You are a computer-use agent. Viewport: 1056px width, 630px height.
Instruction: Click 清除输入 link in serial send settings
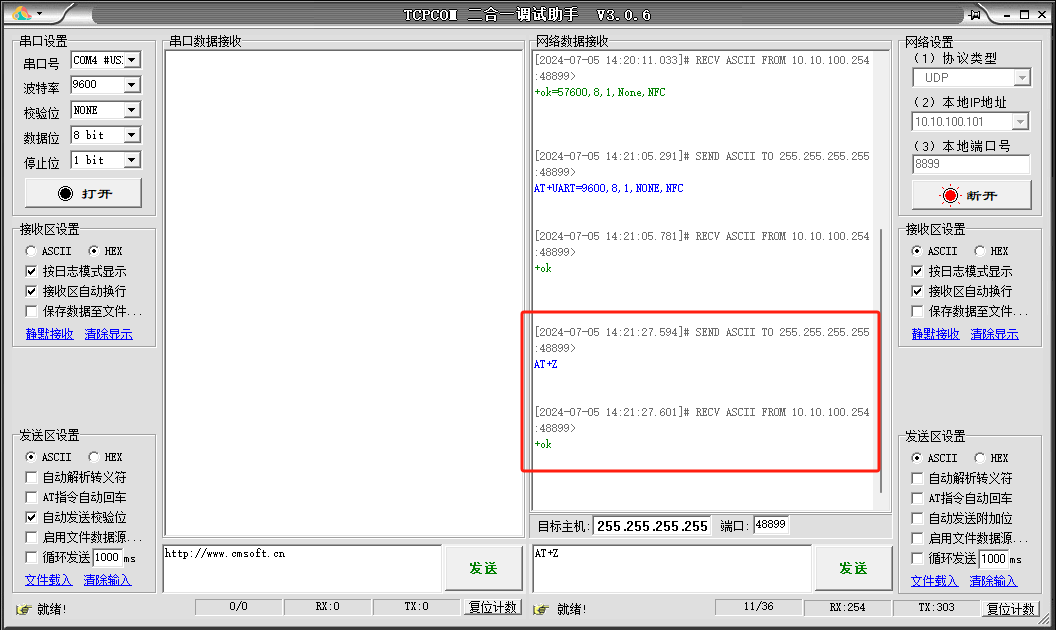107,579
